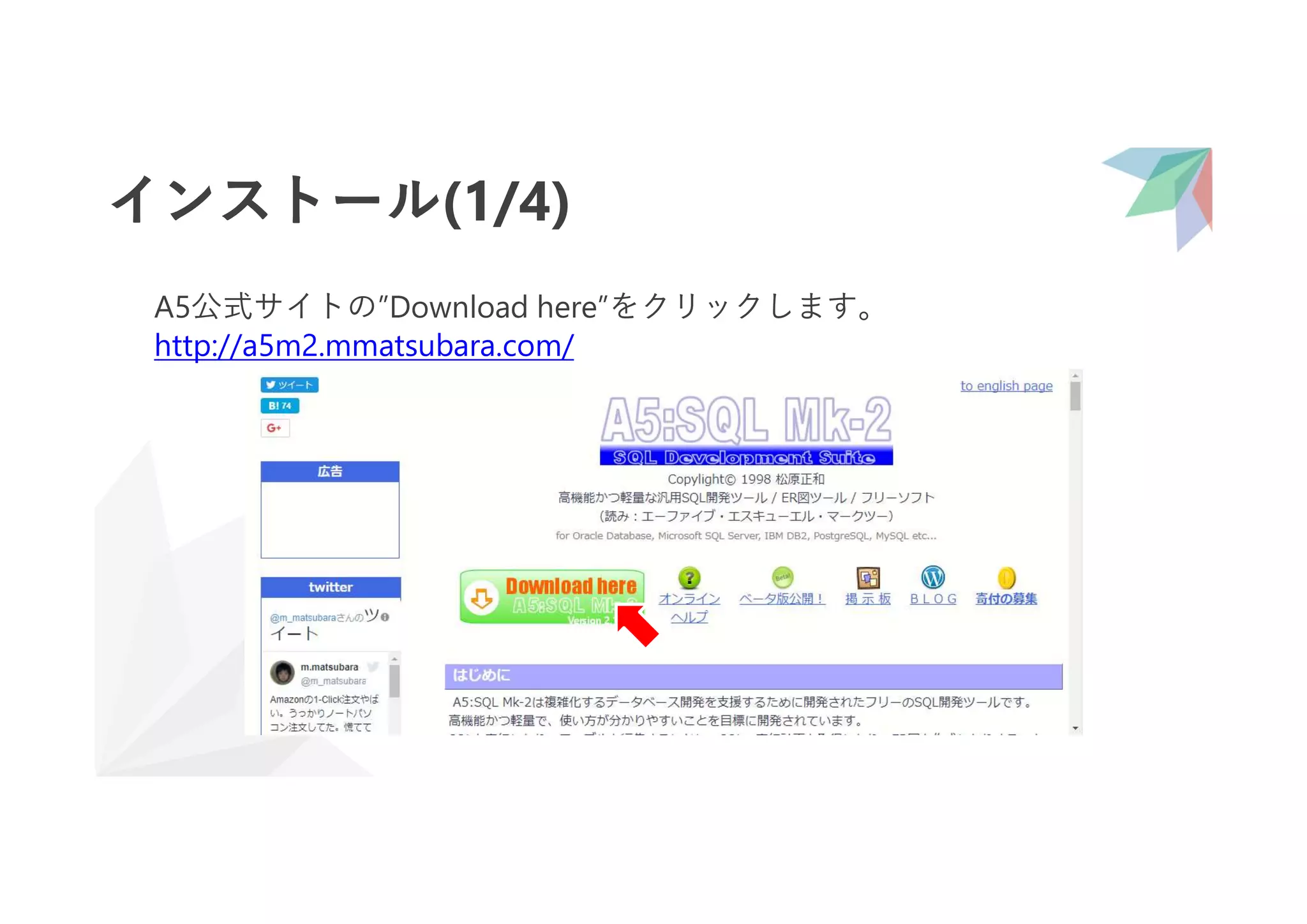Click the @m_matsubara tweets link
Screen dimensions: 1307x924
[302, 618]
